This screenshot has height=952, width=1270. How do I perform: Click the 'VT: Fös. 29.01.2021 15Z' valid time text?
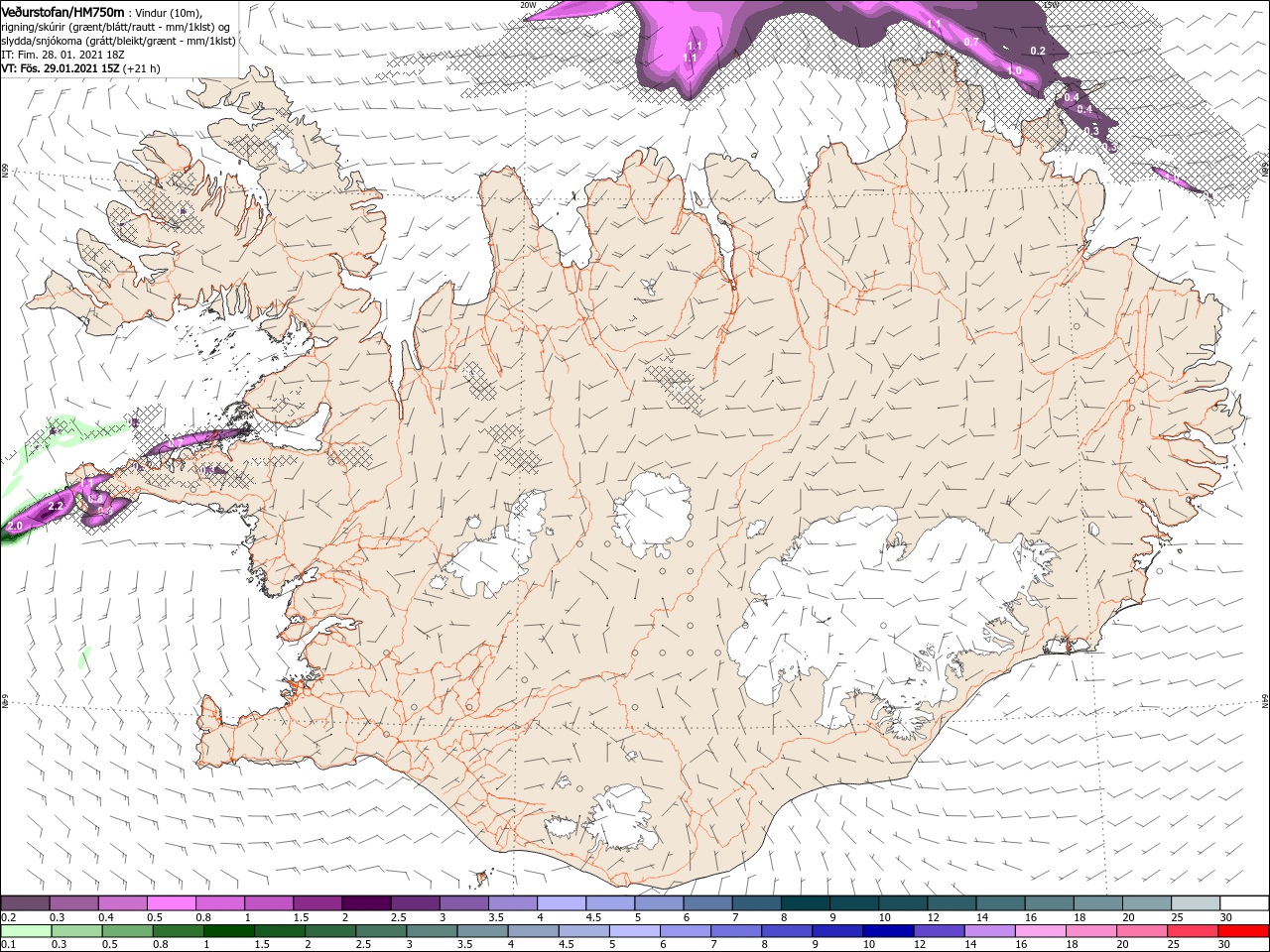pyautogui.click(x=61, y=68)
